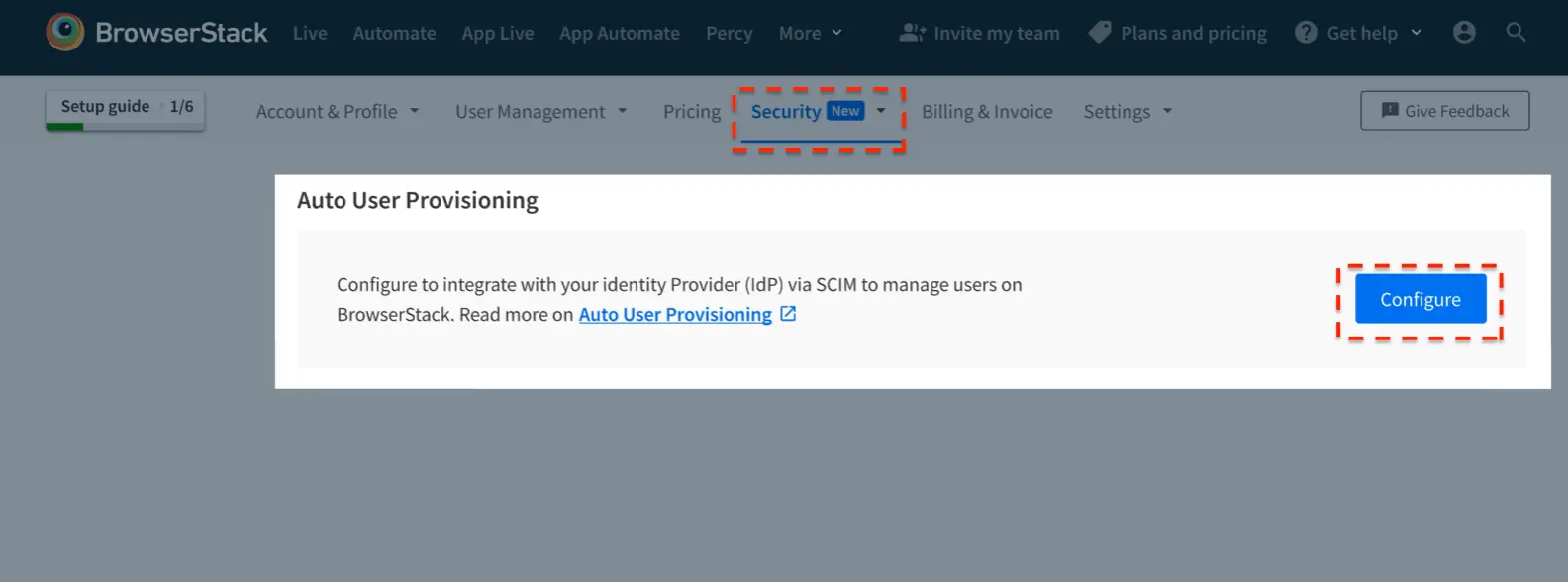Open the Auto User Provisioning documentation link
The width and height of the screenshot is (1568, 582).
(675, 314)
